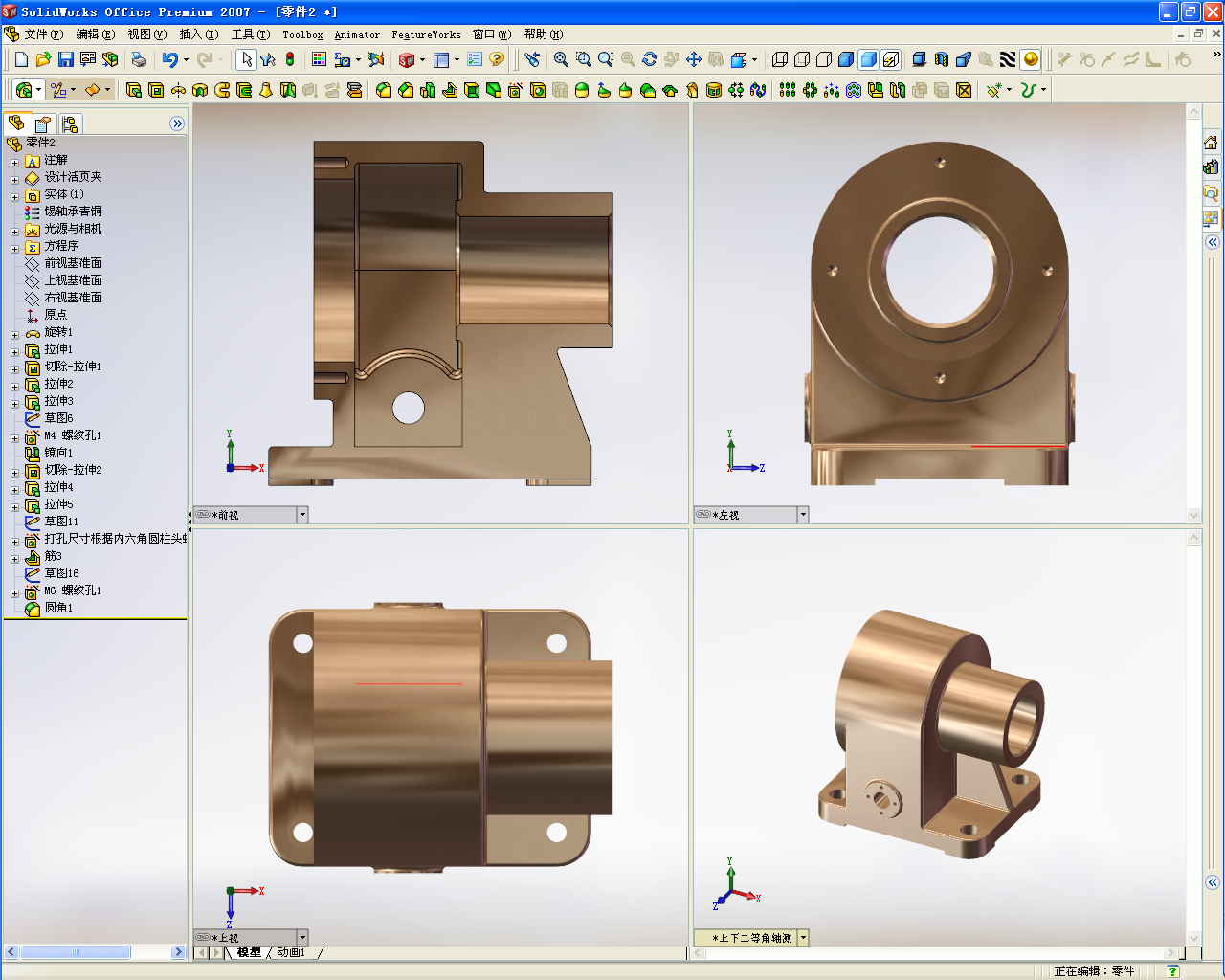The height and width of the screenshot is (980, 1225).
Task: Click the Linear Pattern icon
Action: point(788,90)
